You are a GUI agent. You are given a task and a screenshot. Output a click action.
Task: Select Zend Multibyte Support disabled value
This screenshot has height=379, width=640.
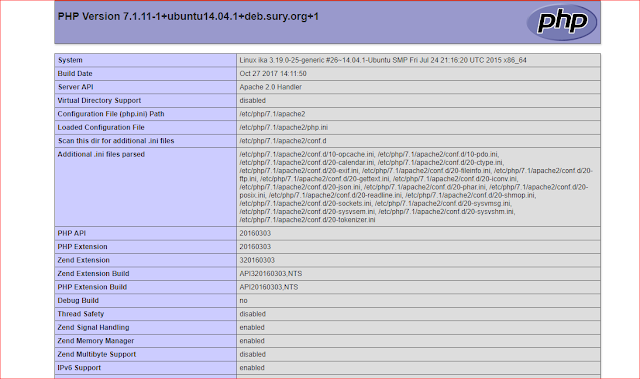[x=253, y=355]
